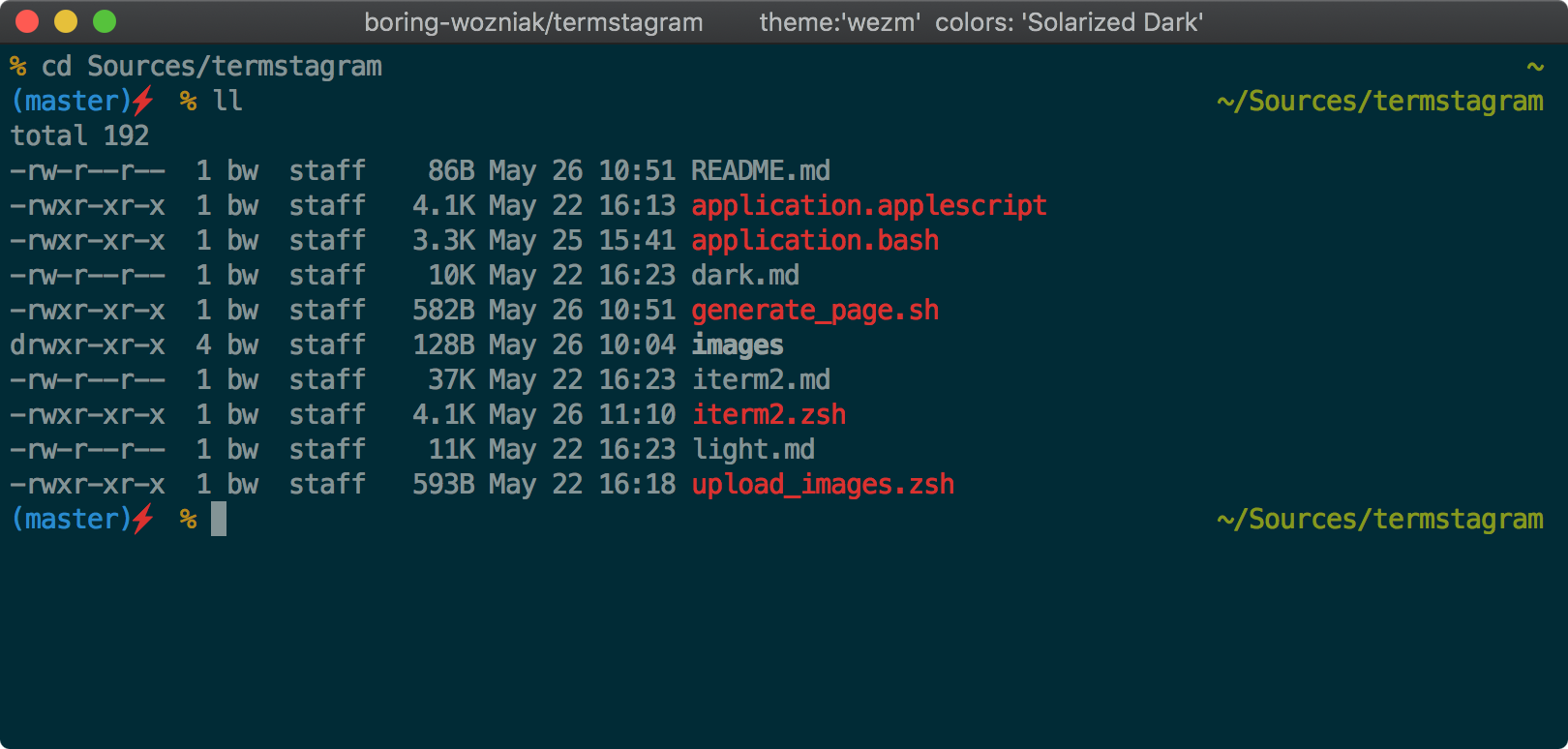Select application.applescript in the listing
This screenshot has width=1568, height=749.
tap(868, 206)
